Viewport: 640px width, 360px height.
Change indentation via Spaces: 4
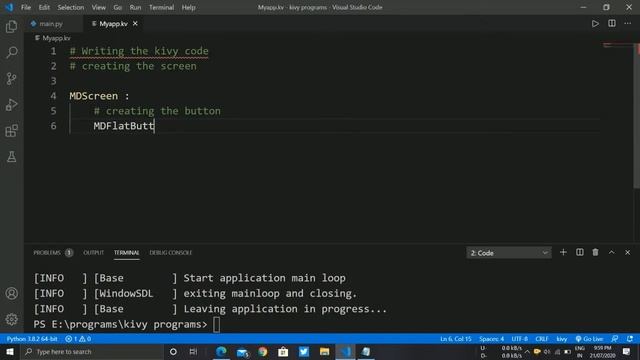[x=491, y=339]
